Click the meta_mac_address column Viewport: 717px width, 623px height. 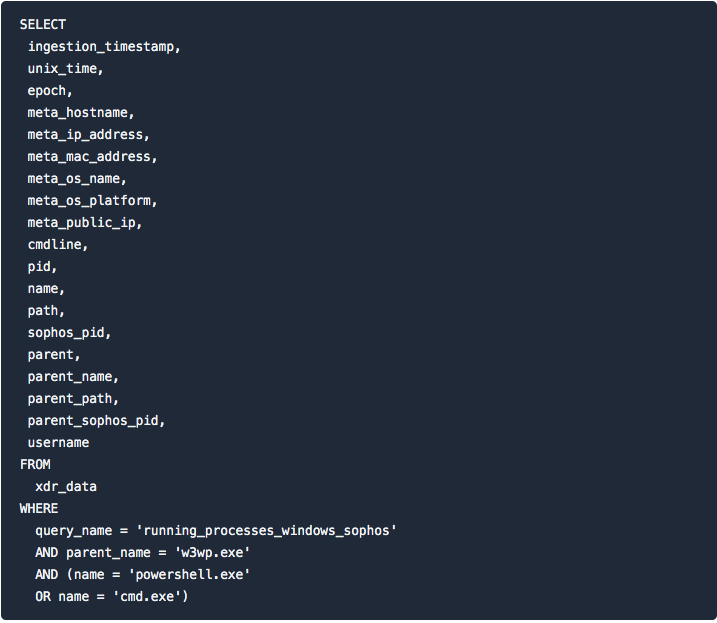point(92,157)
